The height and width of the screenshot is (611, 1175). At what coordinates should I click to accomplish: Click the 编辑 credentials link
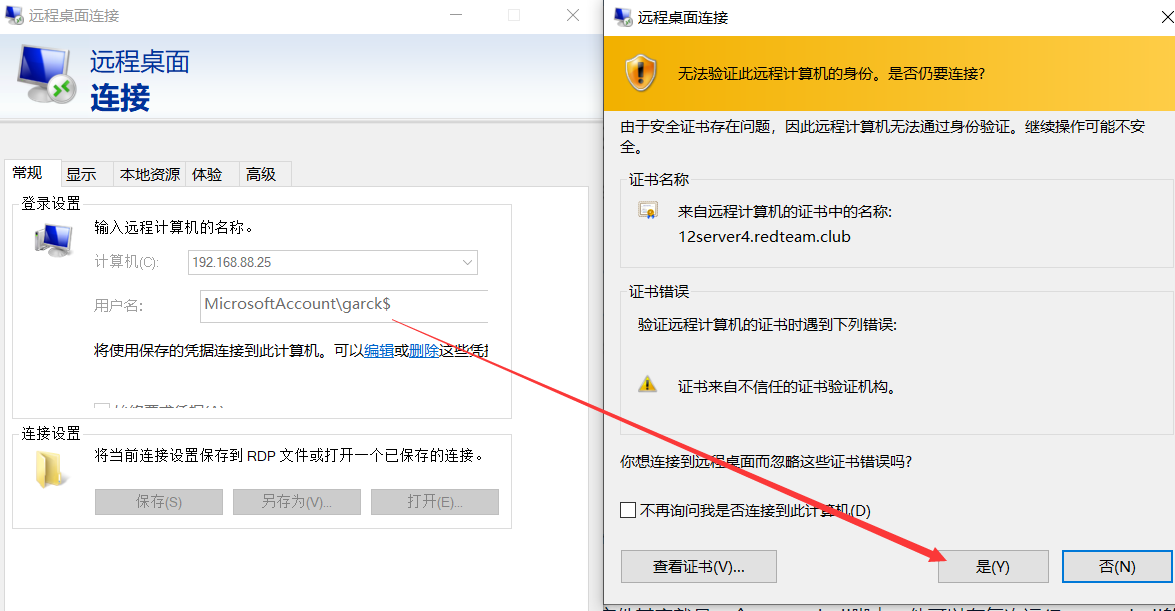click(x=379, y=350)
